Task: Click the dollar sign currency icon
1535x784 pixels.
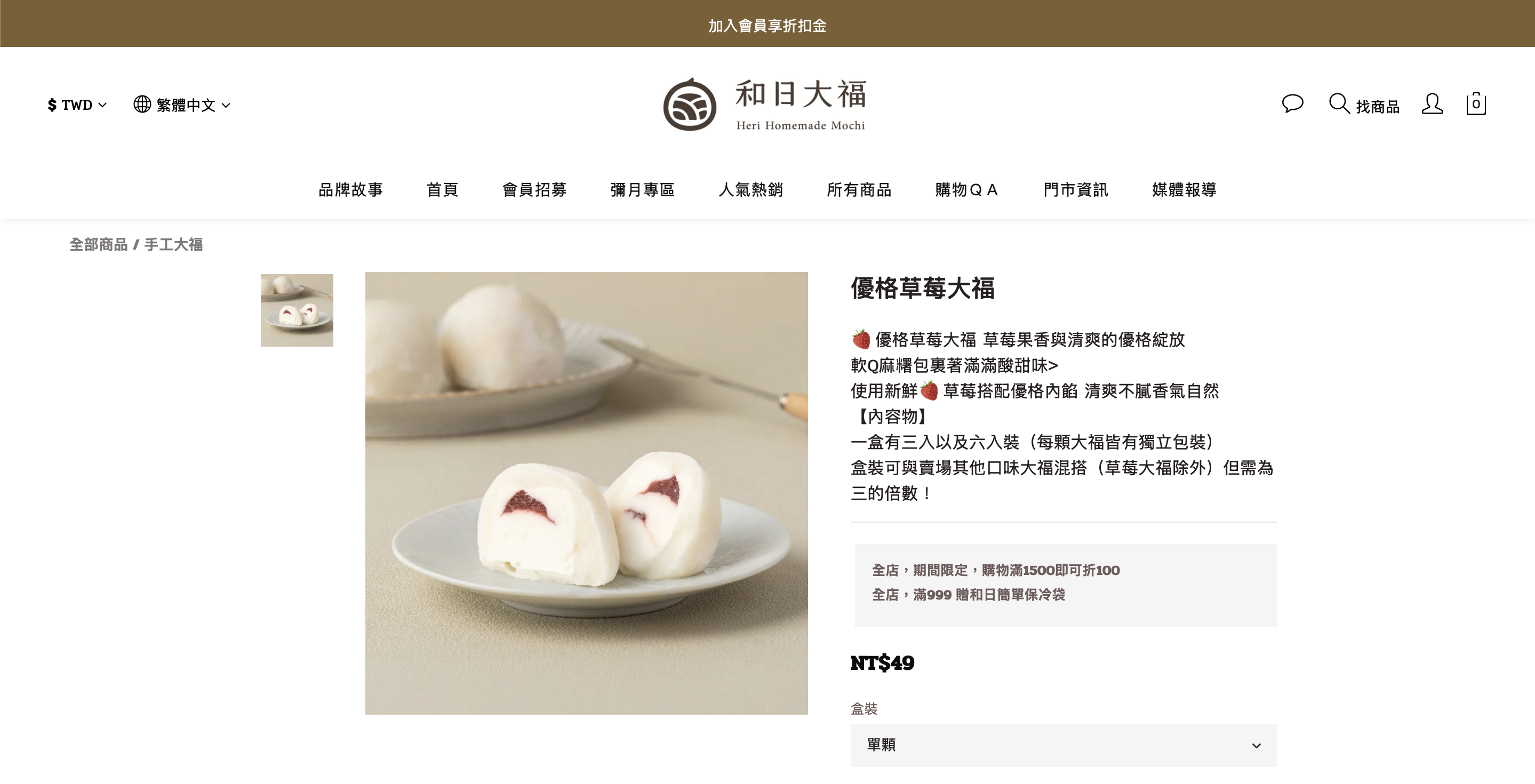Action: coord(52,105)
